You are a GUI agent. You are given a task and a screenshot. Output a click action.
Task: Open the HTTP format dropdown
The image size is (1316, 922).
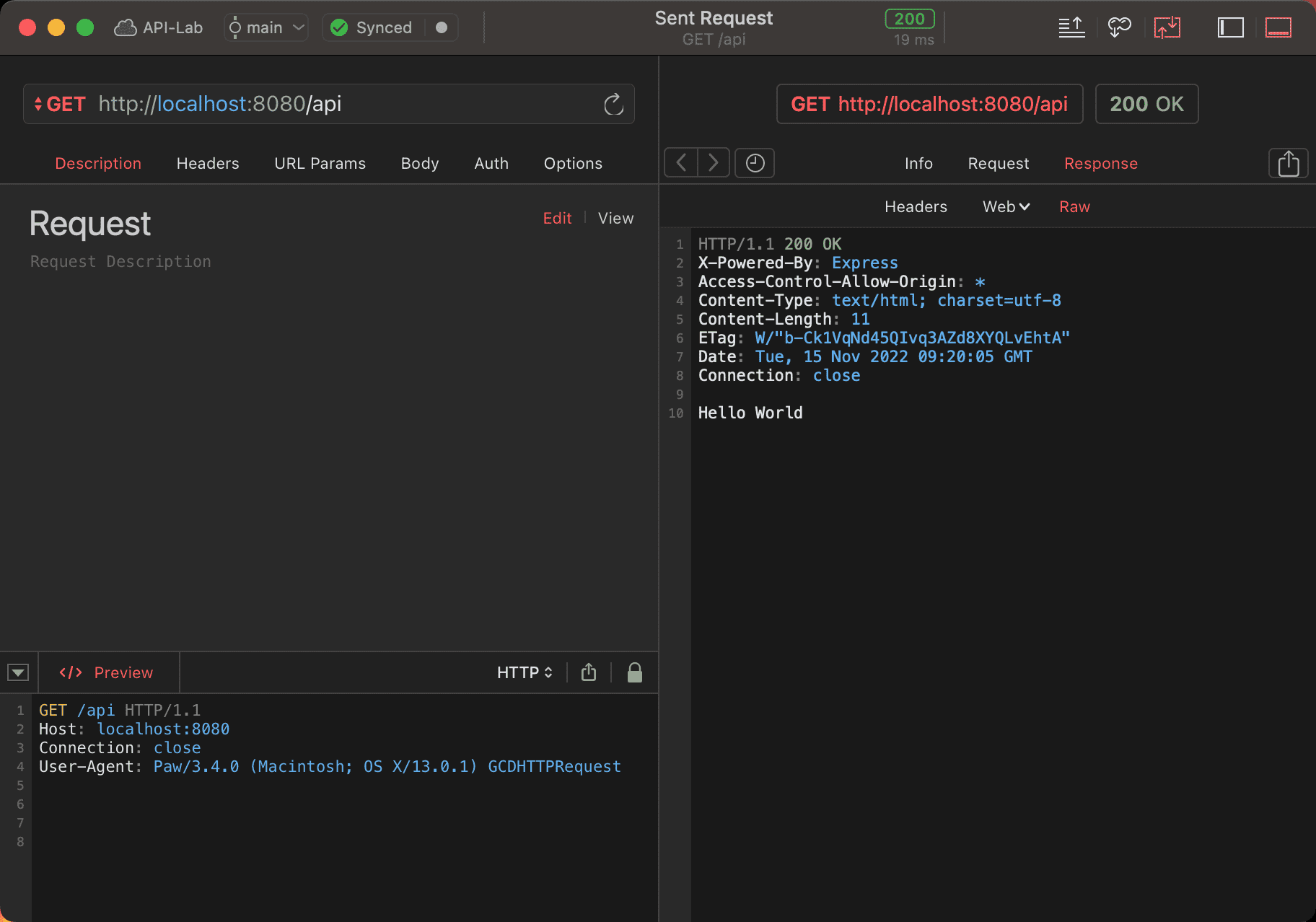pyautogui.click(x=525, y=672)
